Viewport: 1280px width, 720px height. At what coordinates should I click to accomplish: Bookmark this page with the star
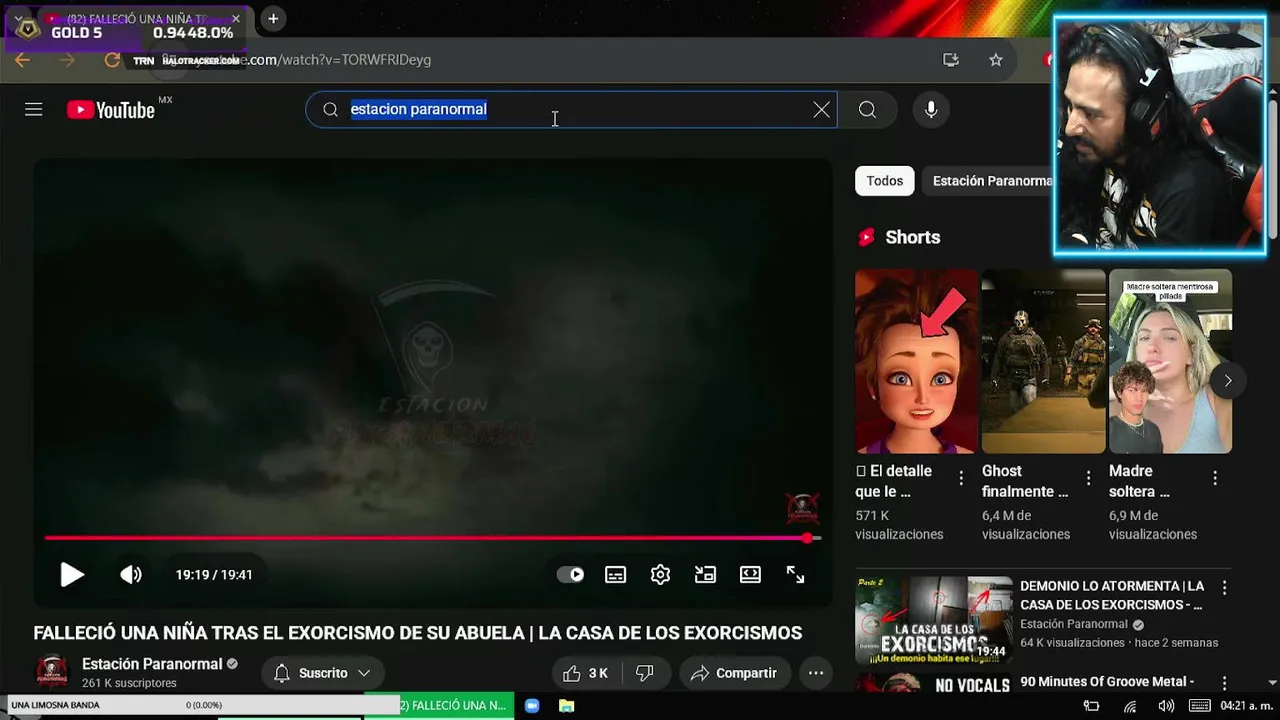click(x=995, y=60)
